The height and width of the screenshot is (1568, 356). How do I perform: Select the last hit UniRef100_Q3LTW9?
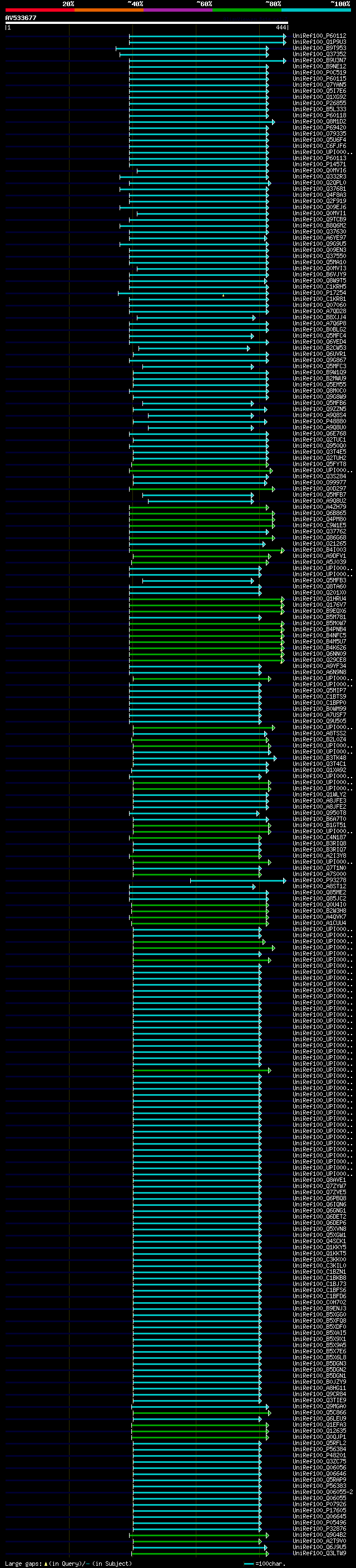319,1554
